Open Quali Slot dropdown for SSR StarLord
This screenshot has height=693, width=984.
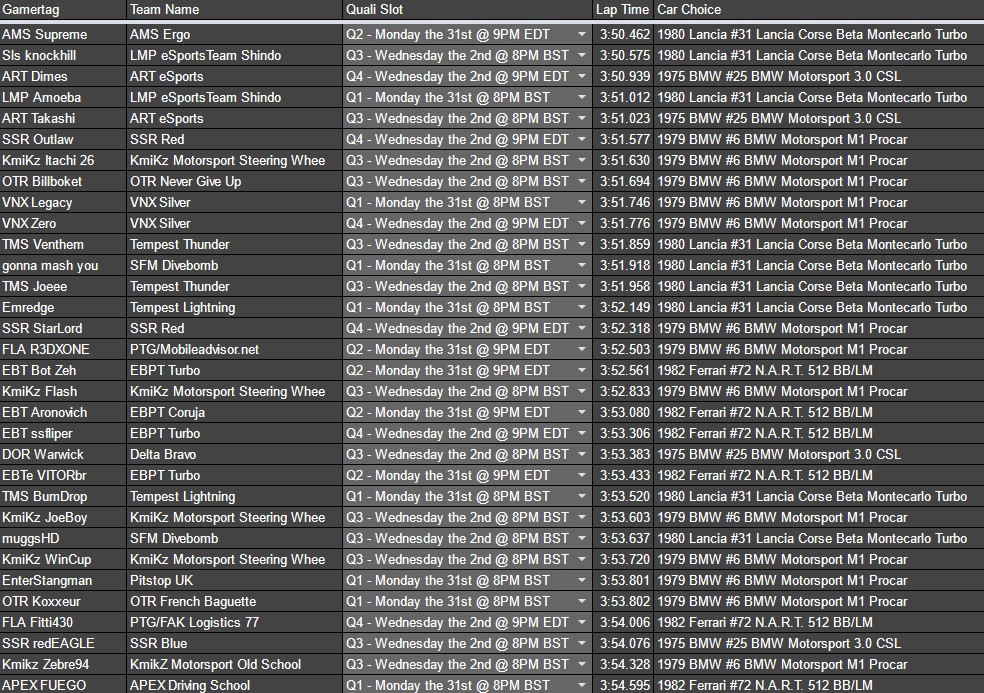[x=582, y=328]
